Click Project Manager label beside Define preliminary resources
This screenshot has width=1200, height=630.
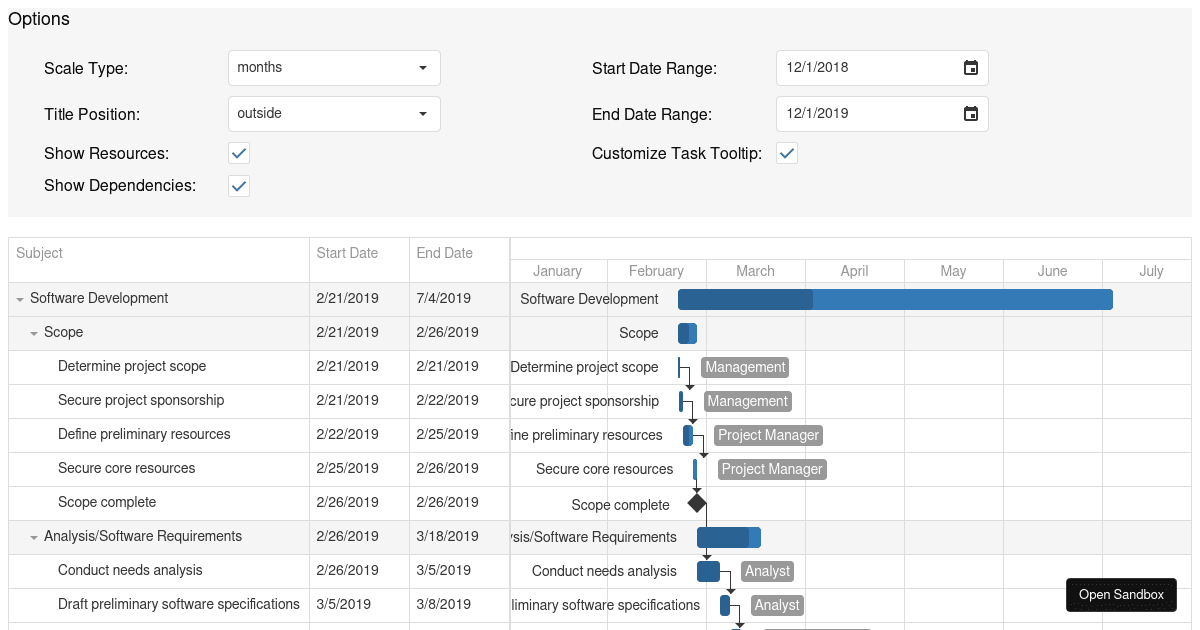coord(769,435)
